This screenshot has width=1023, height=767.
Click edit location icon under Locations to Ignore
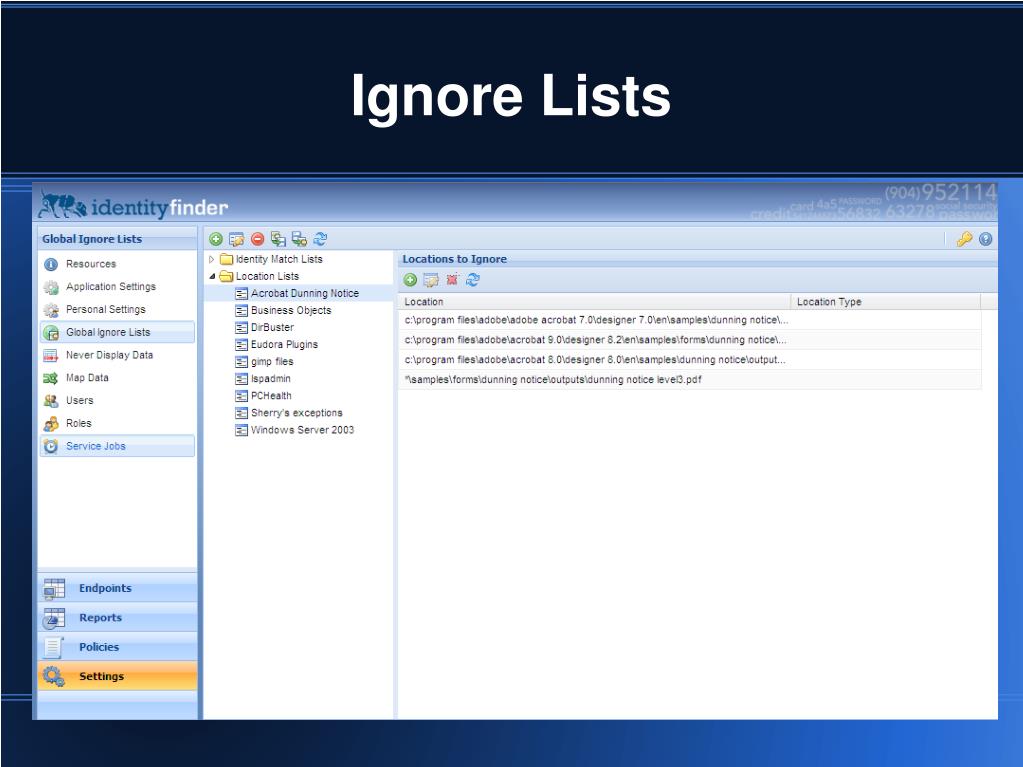[x=431, y=280]
